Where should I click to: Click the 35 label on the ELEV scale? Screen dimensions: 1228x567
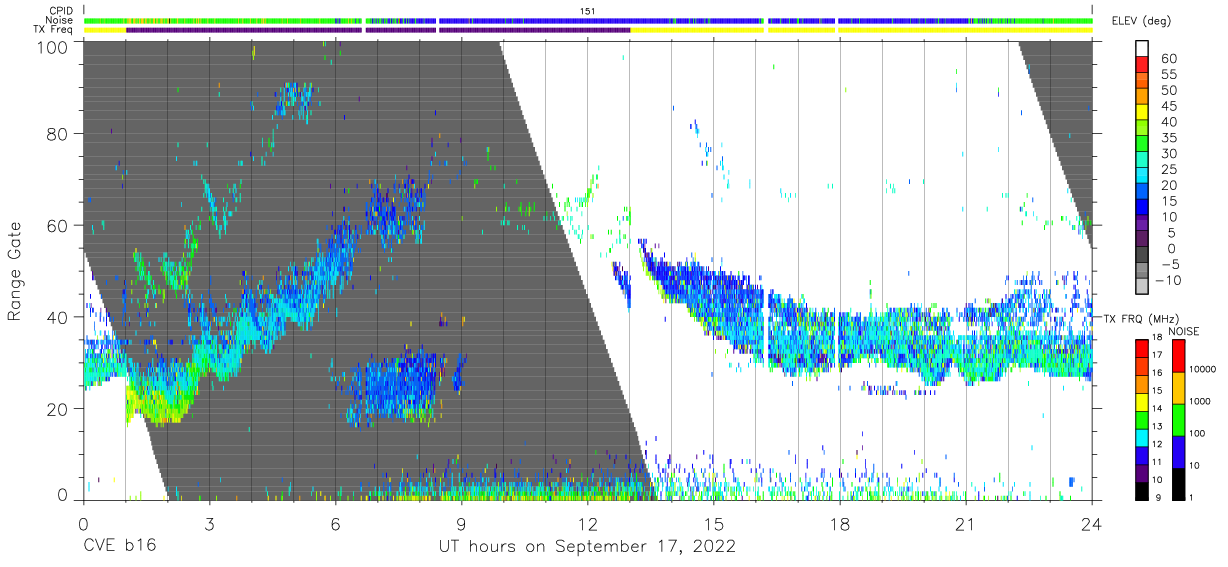click(x=1168, y=138)
